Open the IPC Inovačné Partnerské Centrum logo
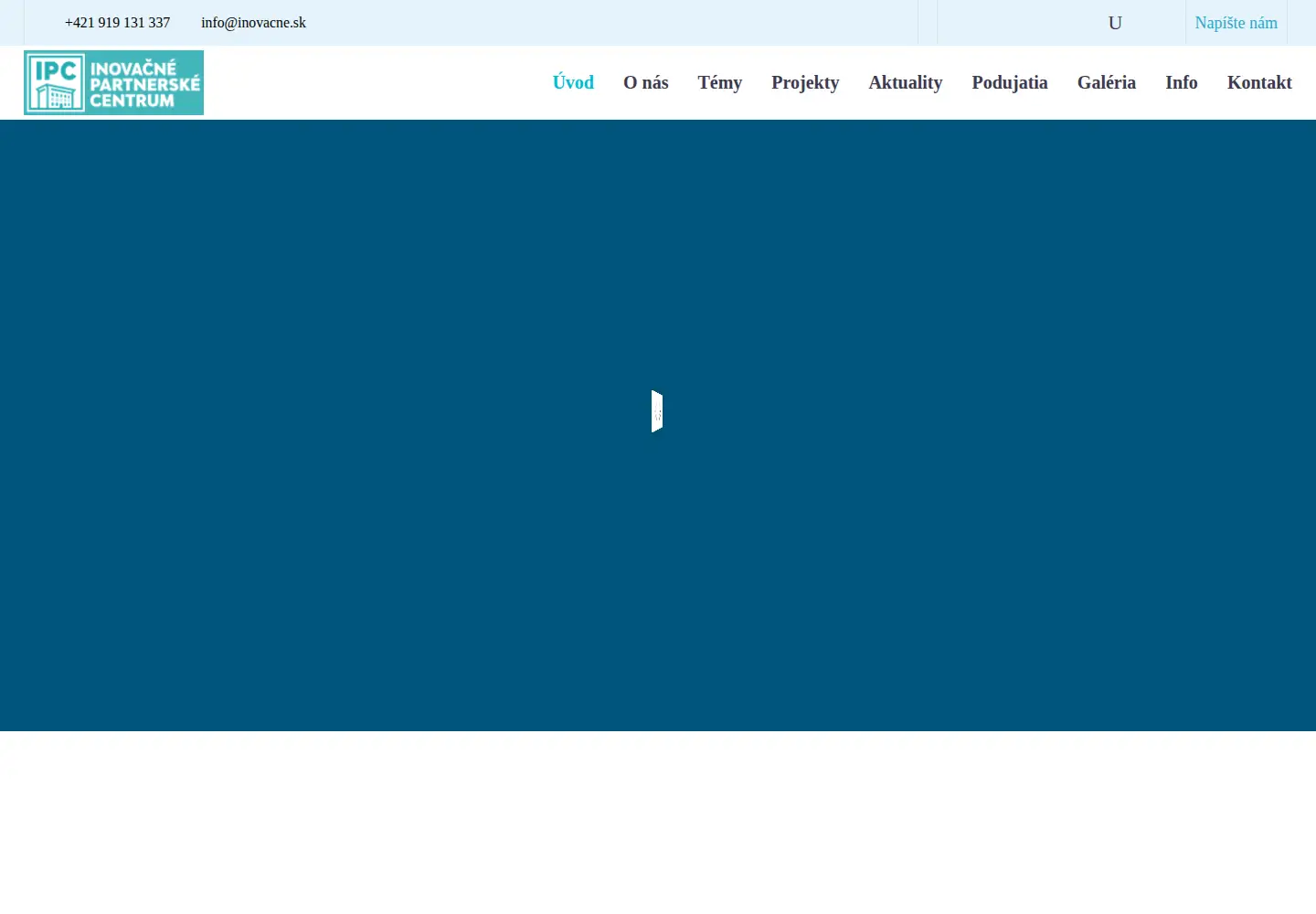Screen dimensions: 1316x914 pos(113,82)
